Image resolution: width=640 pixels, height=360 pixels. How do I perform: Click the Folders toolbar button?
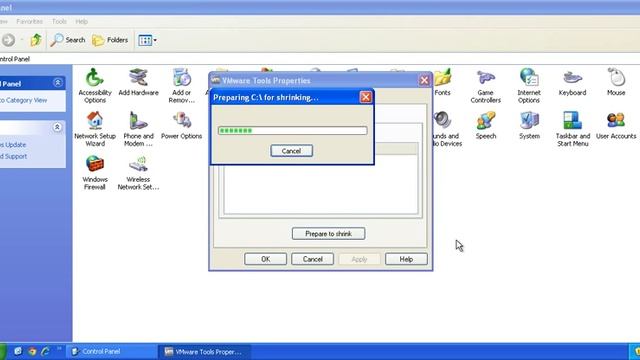click(x=110, y=40)
